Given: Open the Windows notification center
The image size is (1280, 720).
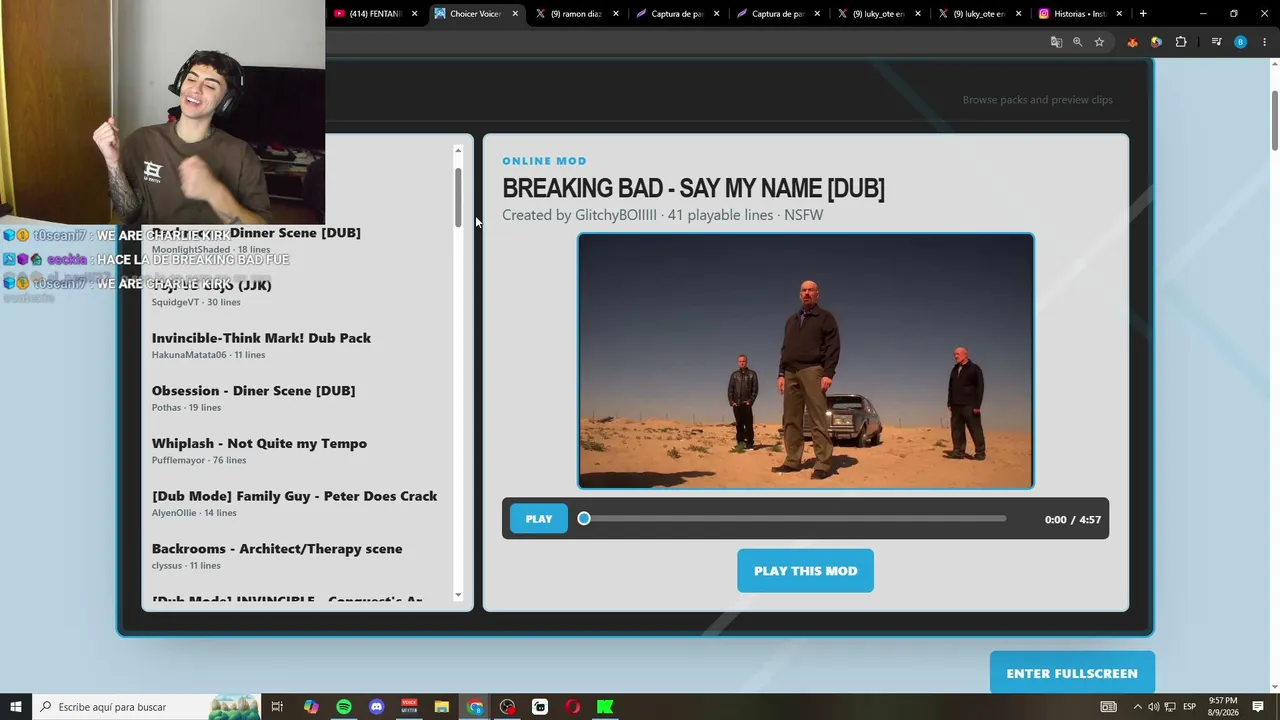Looking at the screenshot, I should point(1258,707).
